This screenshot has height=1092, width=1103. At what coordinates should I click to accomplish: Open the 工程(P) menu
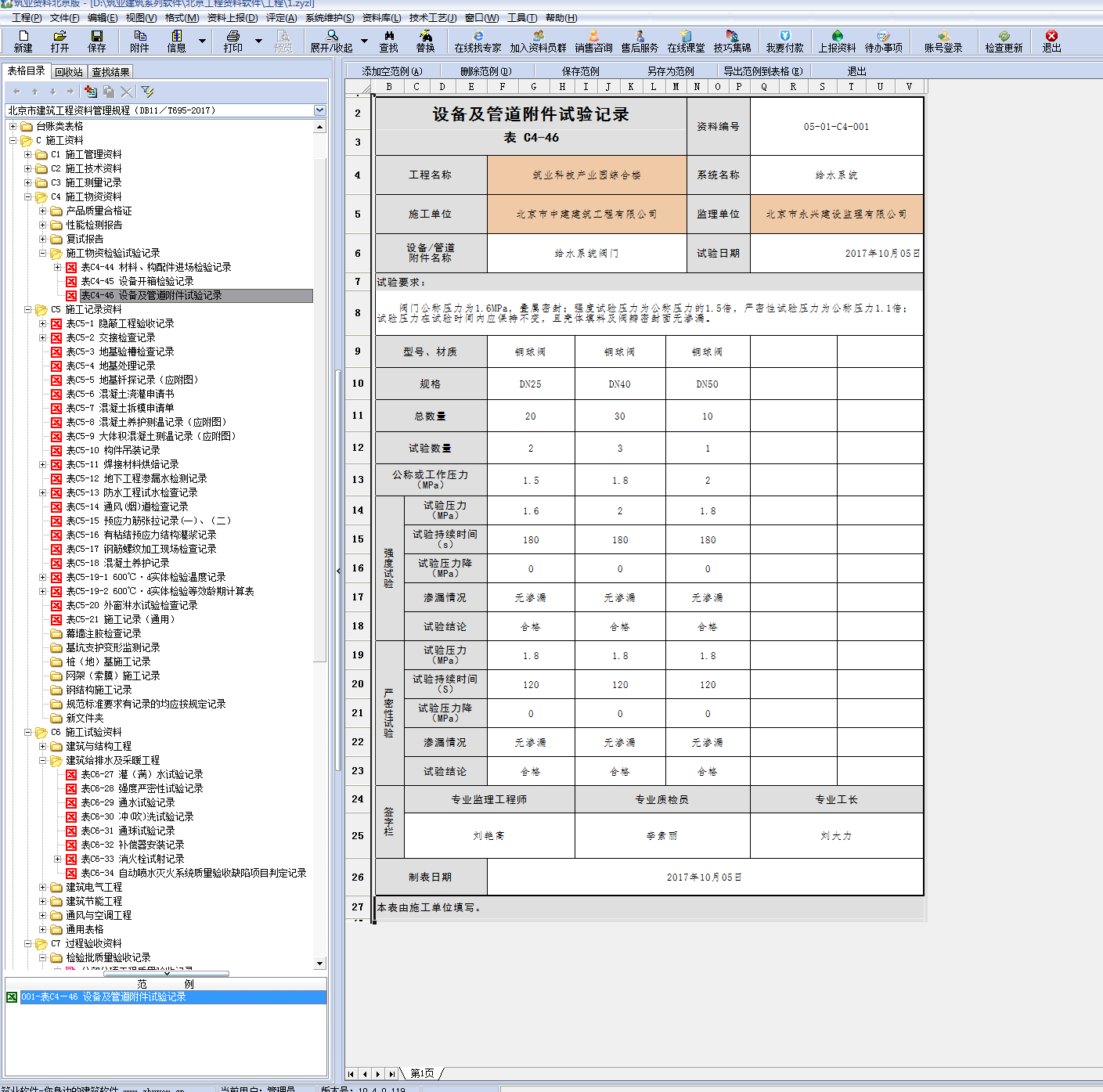(x=27, y=18)
